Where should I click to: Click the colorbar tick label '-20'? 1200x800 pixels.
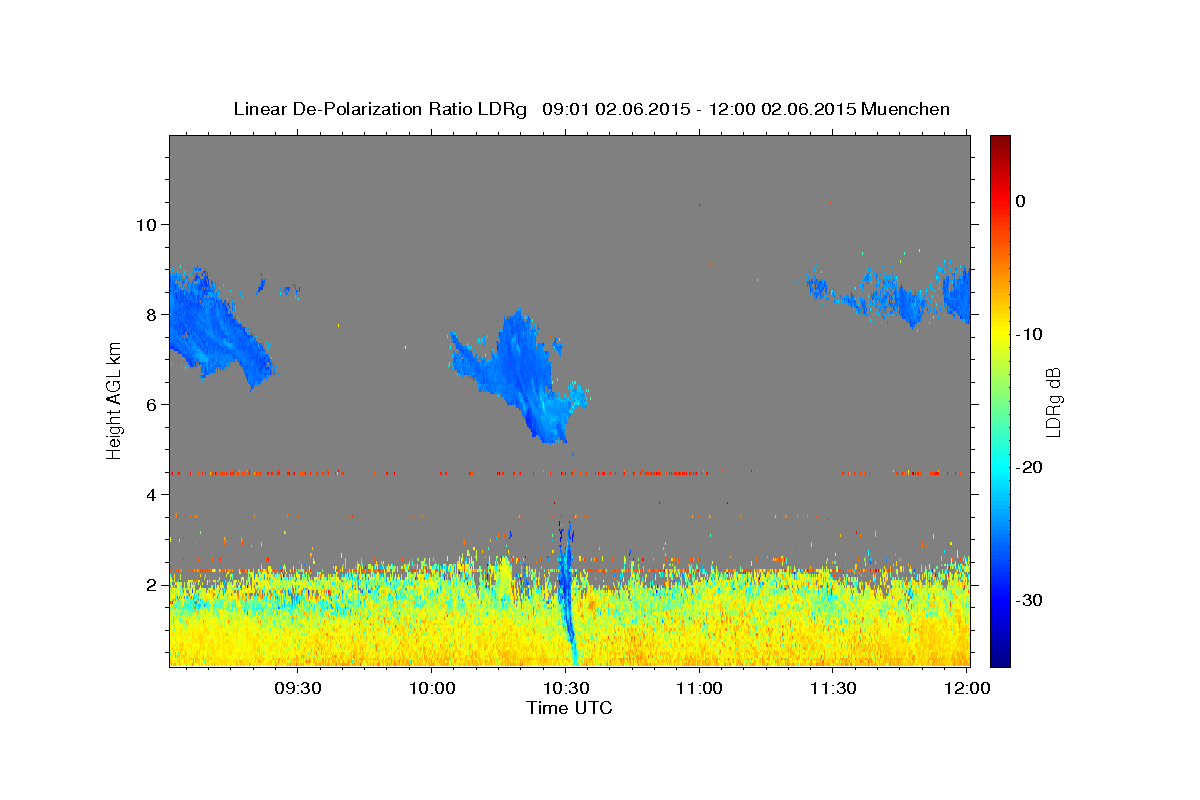pos(1030,467)
